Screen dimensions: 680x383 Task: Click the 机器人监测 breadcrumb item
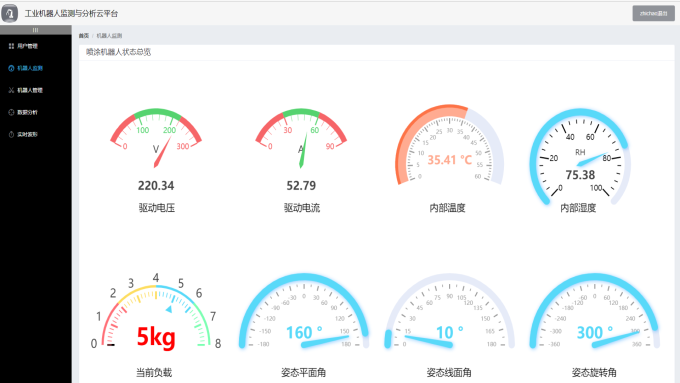tap(109, 36)
